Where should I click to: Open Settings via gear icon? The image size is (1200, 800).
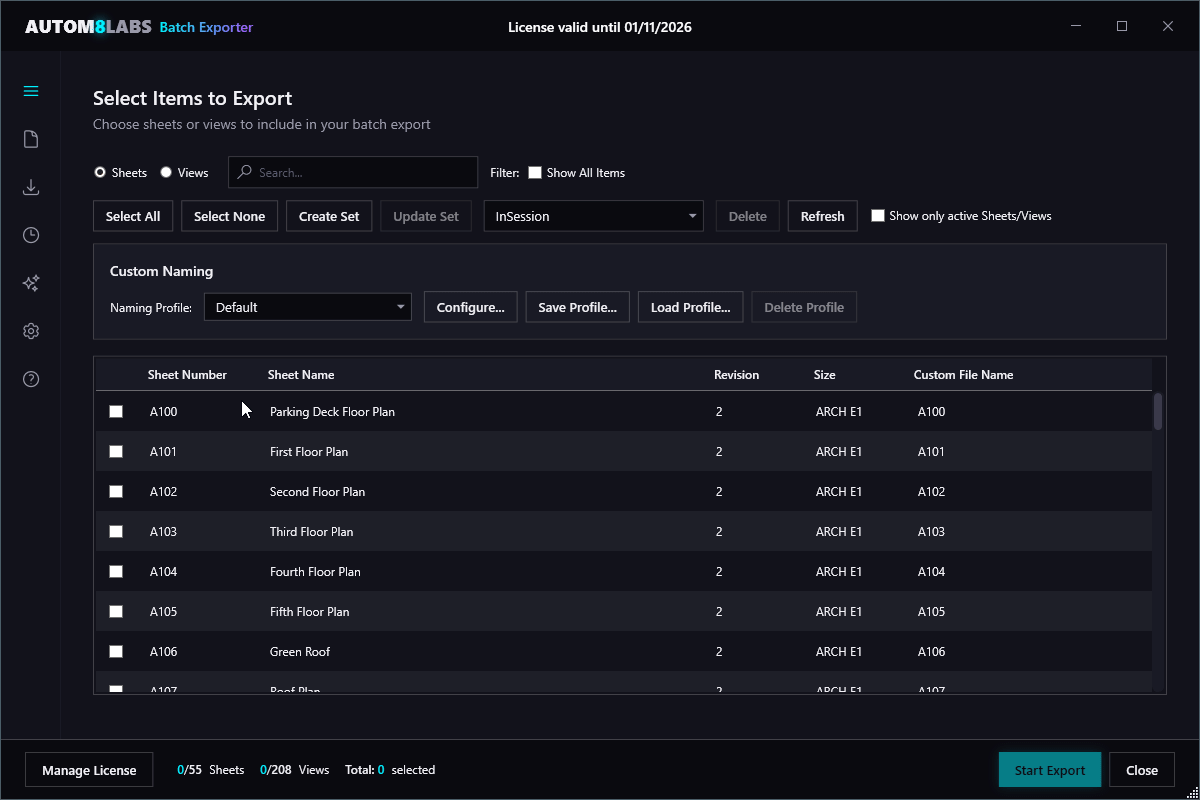30,330
